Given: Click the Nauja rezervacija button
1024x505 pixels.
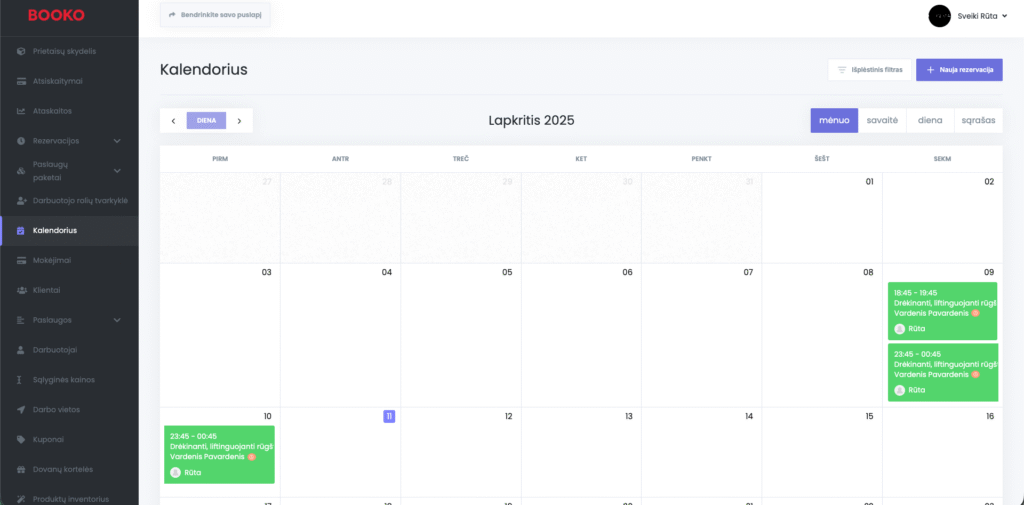Looking at the screenshot, I should [959, 70].
